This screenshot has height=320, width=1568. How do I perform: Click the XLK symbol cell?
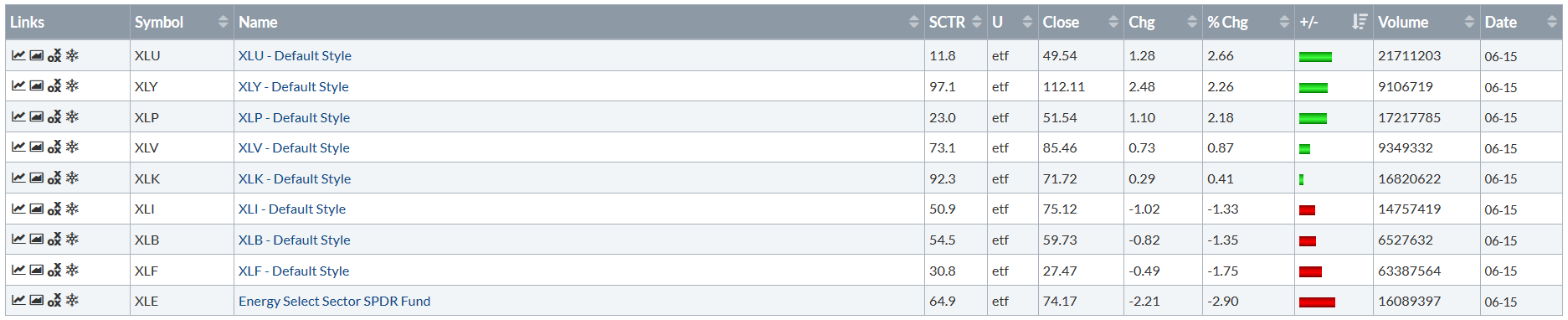click(x=182, y=178)
